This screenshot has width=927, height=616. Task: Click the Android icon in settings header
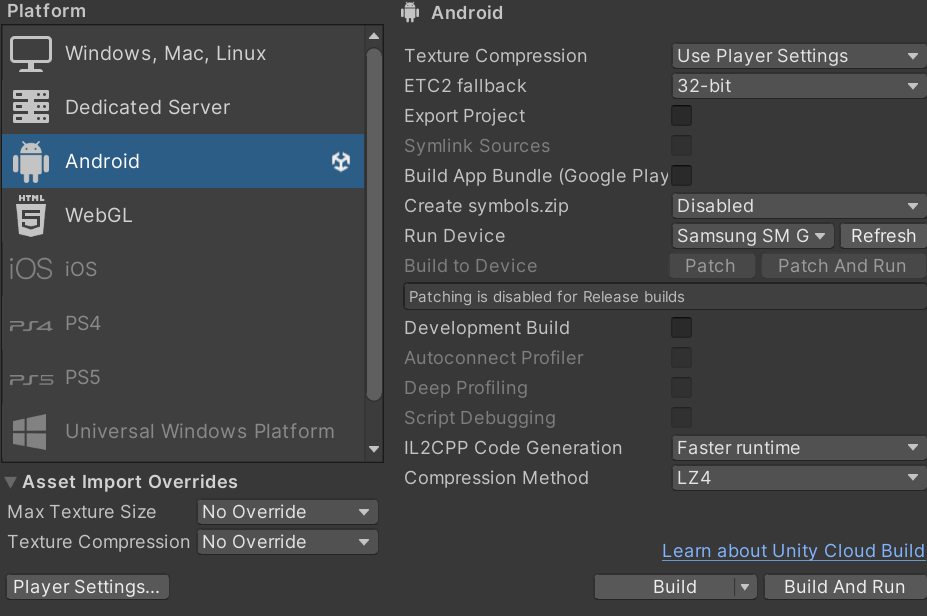(410, 12)
